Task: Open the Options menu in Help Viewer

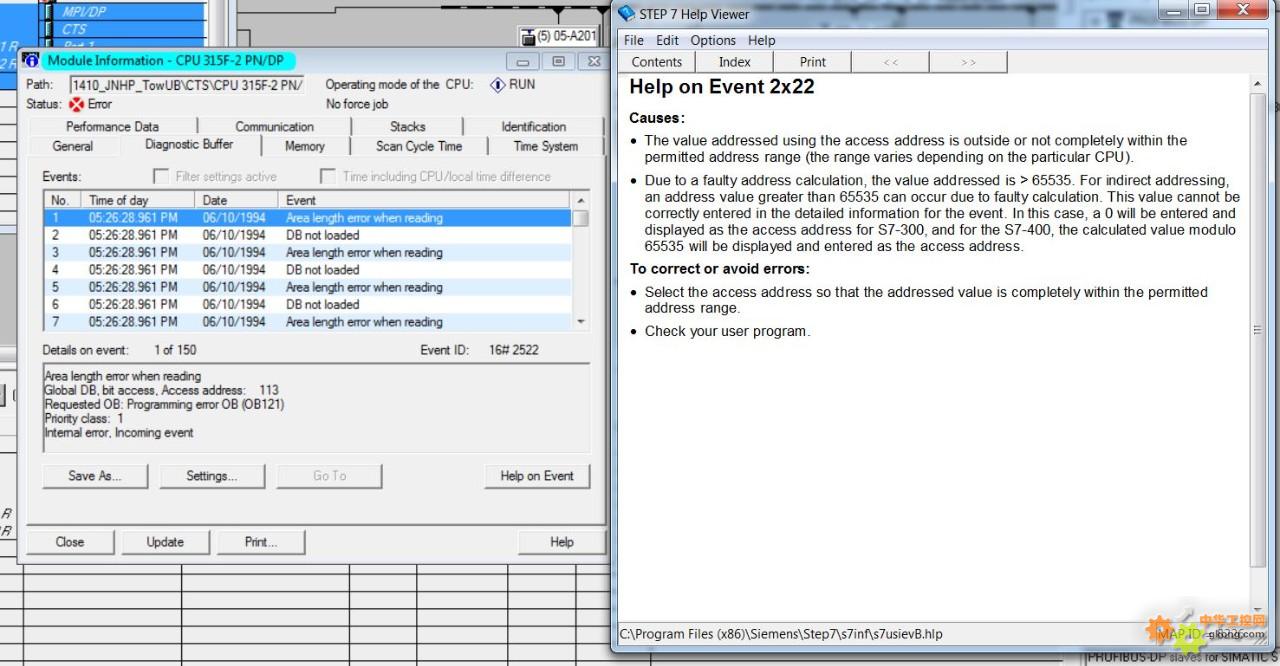Action: tap(713, 40)
